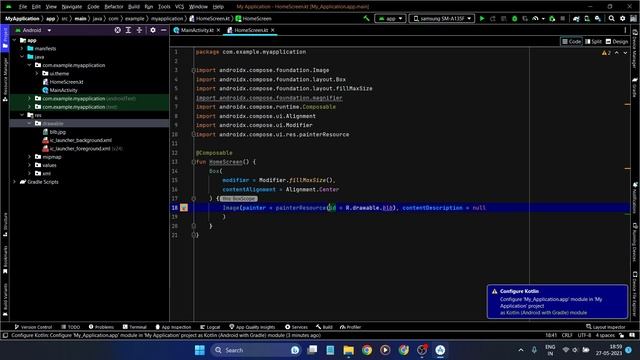Click the editor tab options kebab menu
The width and height of the screenshot is (640, 360).
point(625,30)
